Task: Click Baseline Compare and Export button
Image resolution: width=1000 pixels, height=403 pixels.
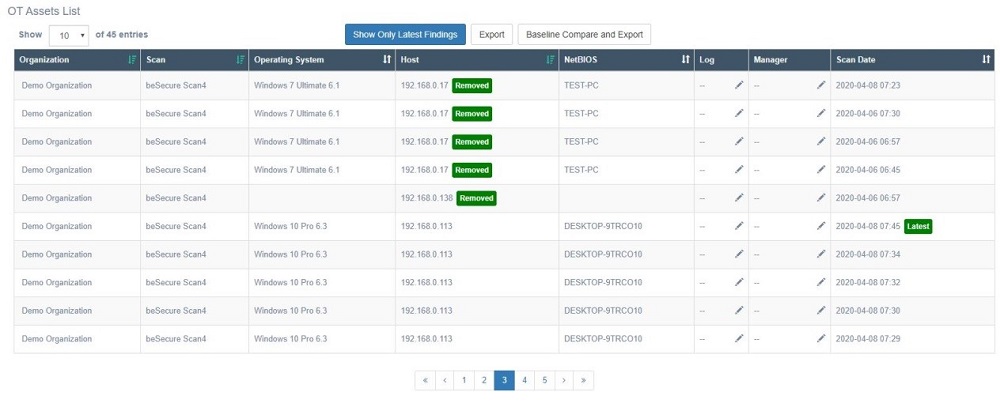Action: pos(584,35)
